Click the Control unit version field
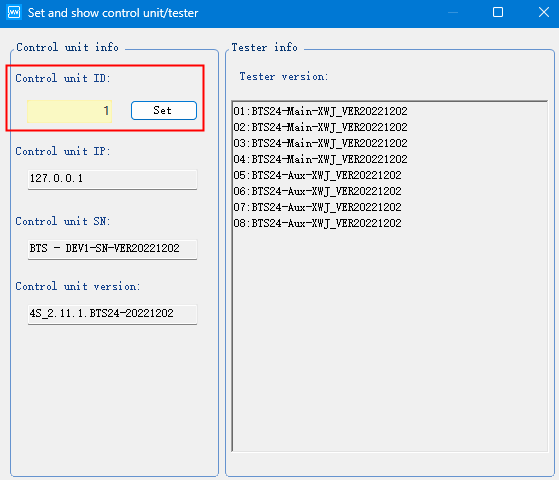This screenshot has height=480, width=559. (112, 314)
